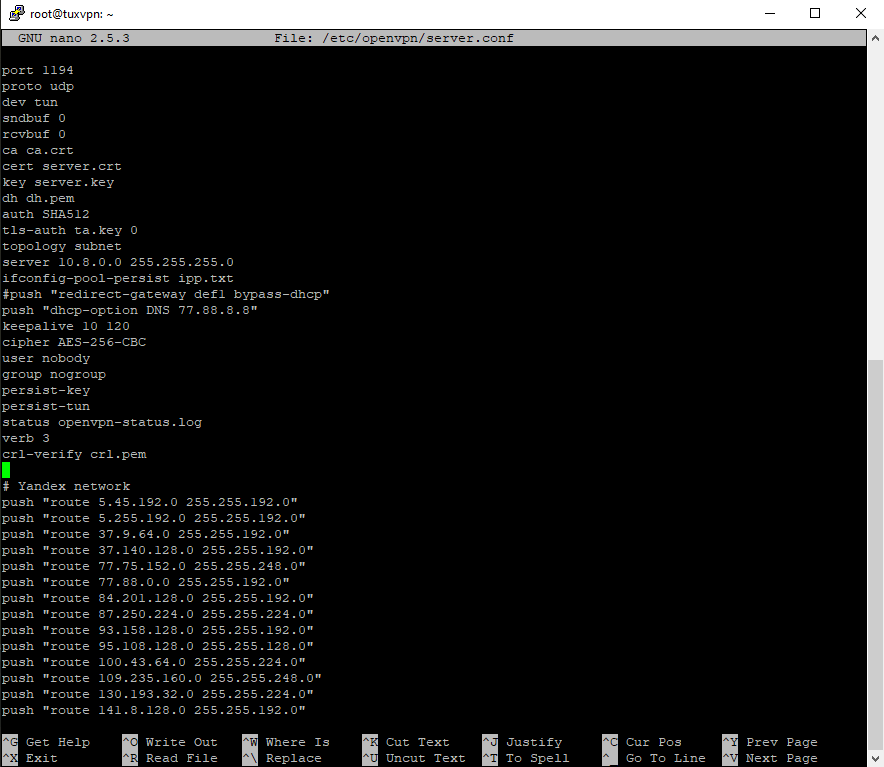Click the PuTTY icon in title bar

click(x=16, y=14)
